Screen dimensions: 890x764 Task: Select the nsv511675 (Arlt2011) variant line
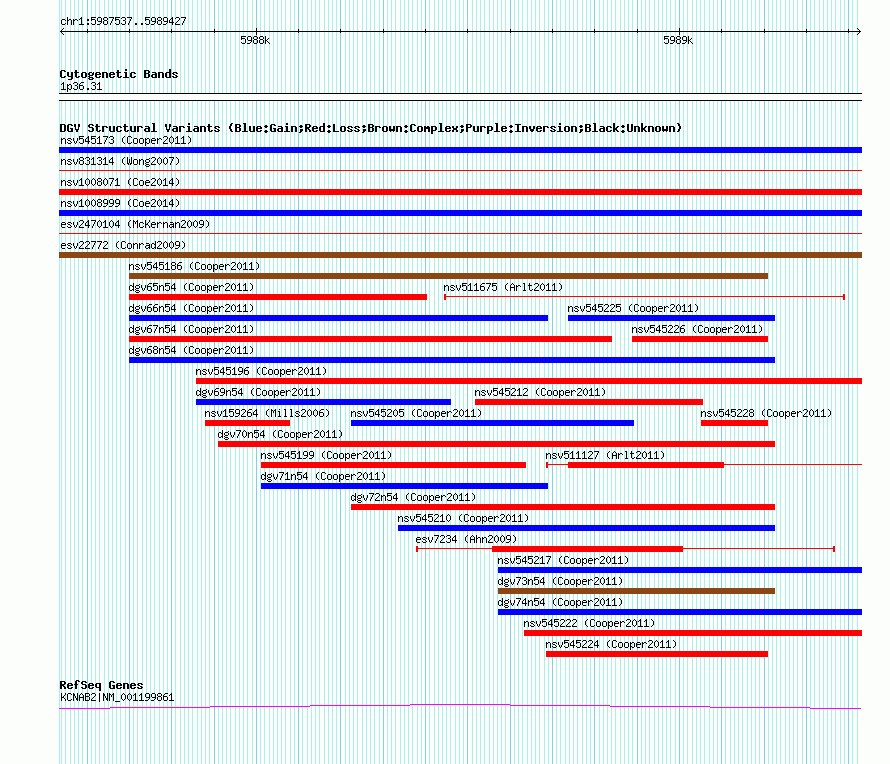pyautogui.click(x=644, y=297)
